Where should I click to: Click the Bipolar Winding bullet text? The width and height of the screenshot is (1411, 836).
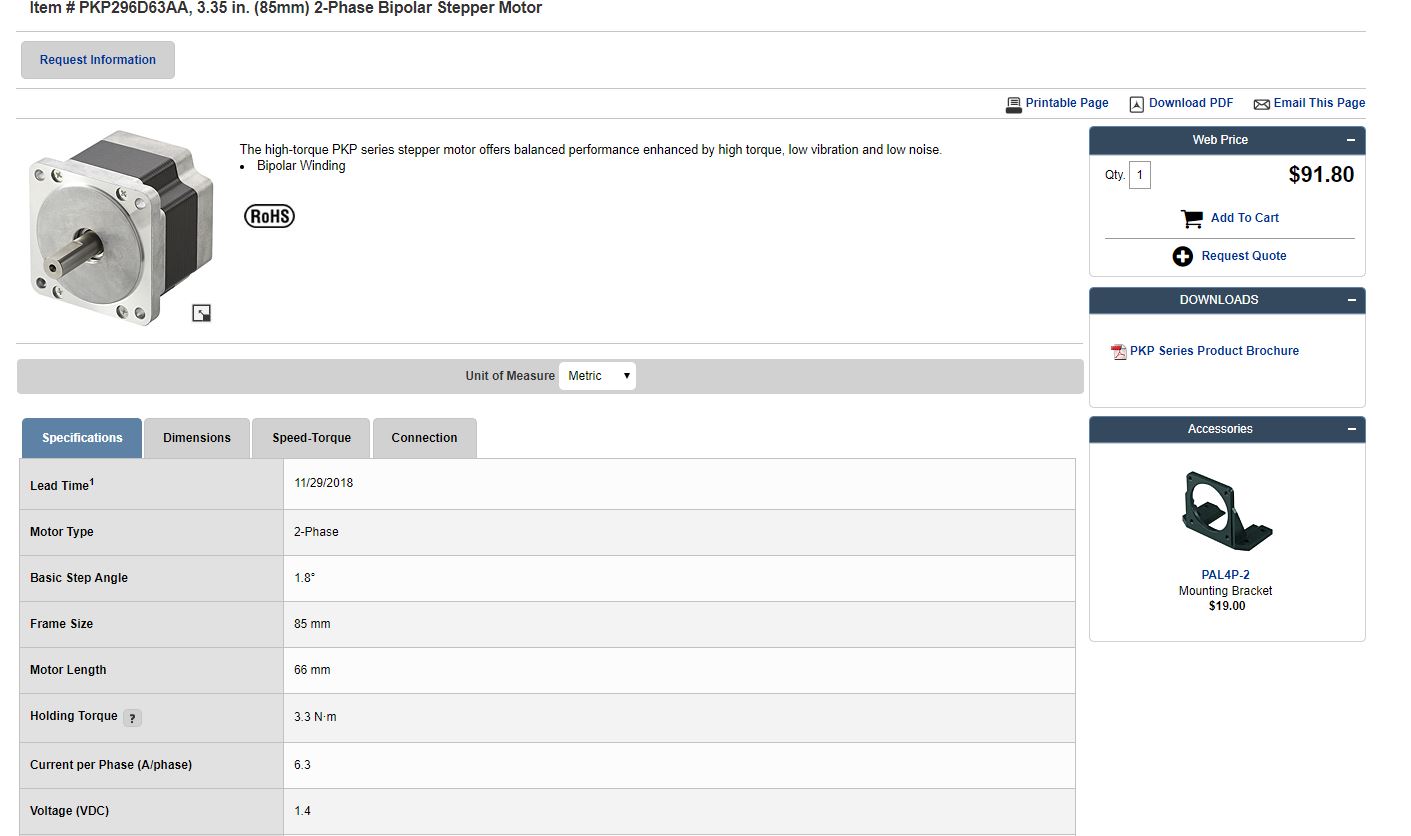tap(301, 166)
